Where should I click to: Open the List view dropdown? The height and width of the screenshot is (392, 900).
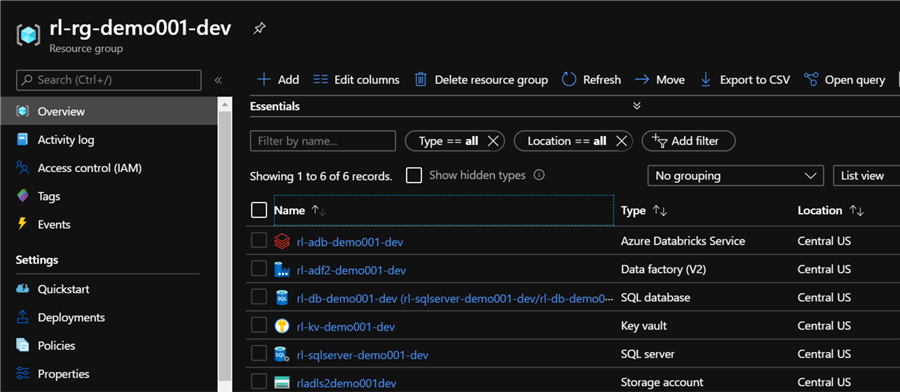tap(866, 176)
